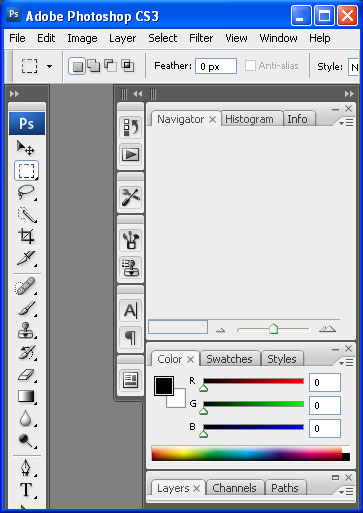The image size is (363, 513).
Task: Open the Filter menu
Action: tap(201, 38)
